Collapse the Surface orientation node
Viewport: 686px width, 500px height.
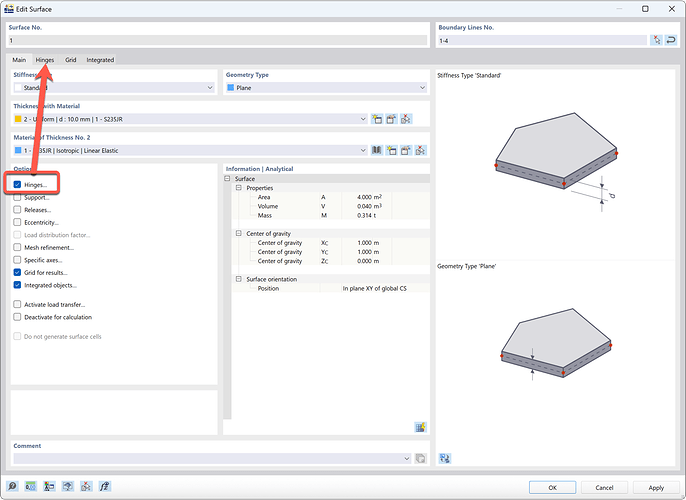click(x=238, y=279)
